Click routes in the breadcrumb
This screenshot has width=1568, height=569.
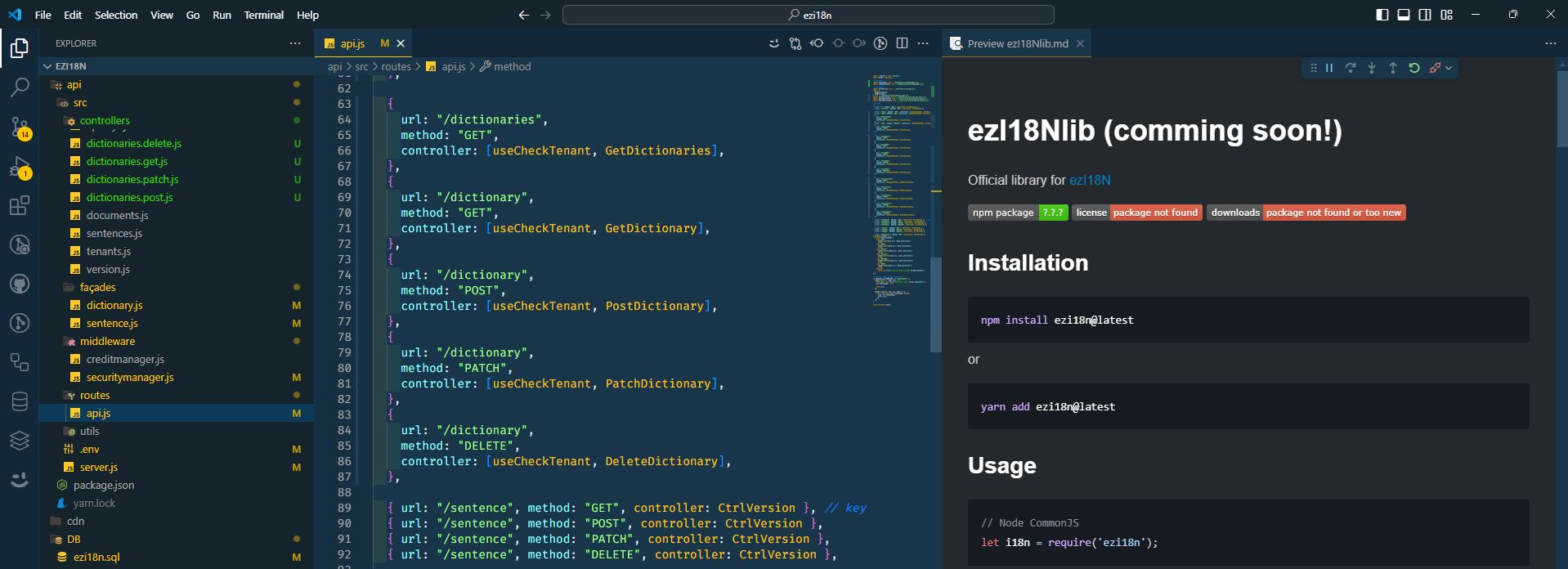(396, 66)
